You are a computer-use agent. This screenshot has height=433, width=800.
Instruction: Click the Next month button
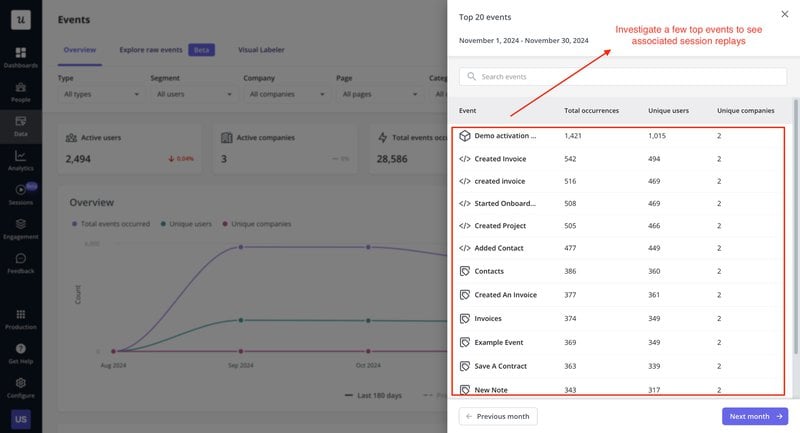[x=754, y=416]
